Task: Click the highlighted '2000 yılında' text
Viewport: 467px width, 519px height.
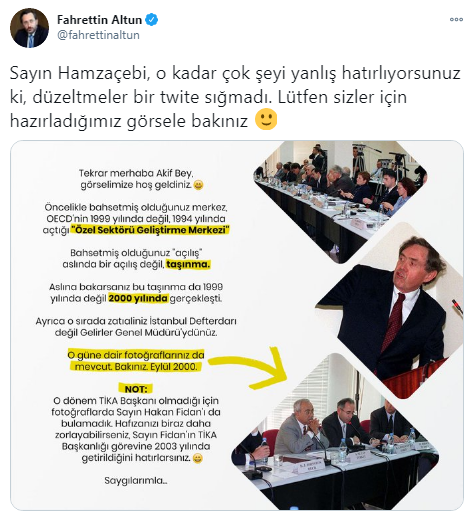Action: [138, 298]
